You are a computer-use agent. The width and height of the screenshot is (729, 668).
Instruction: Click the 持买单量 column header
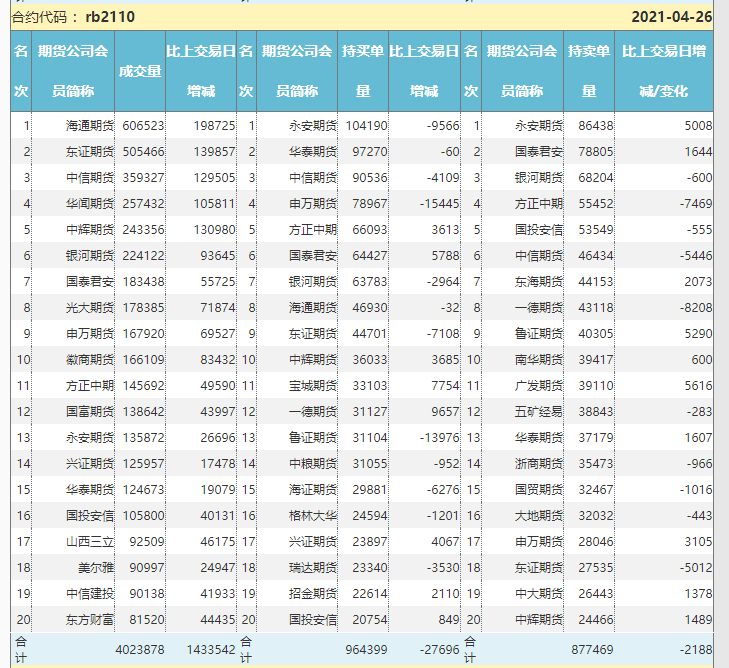pyautogui.click(x=363, y=71)
